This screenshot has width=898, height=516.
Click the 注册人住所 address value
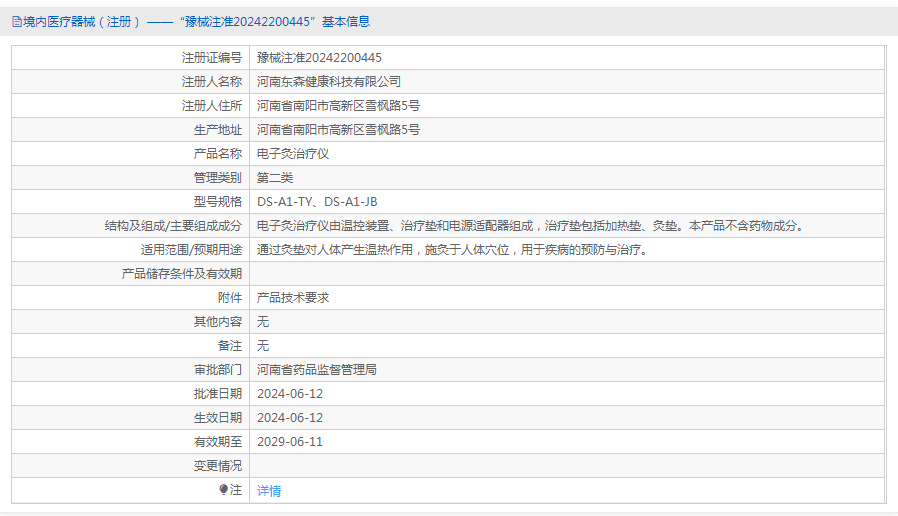point(338,106)
